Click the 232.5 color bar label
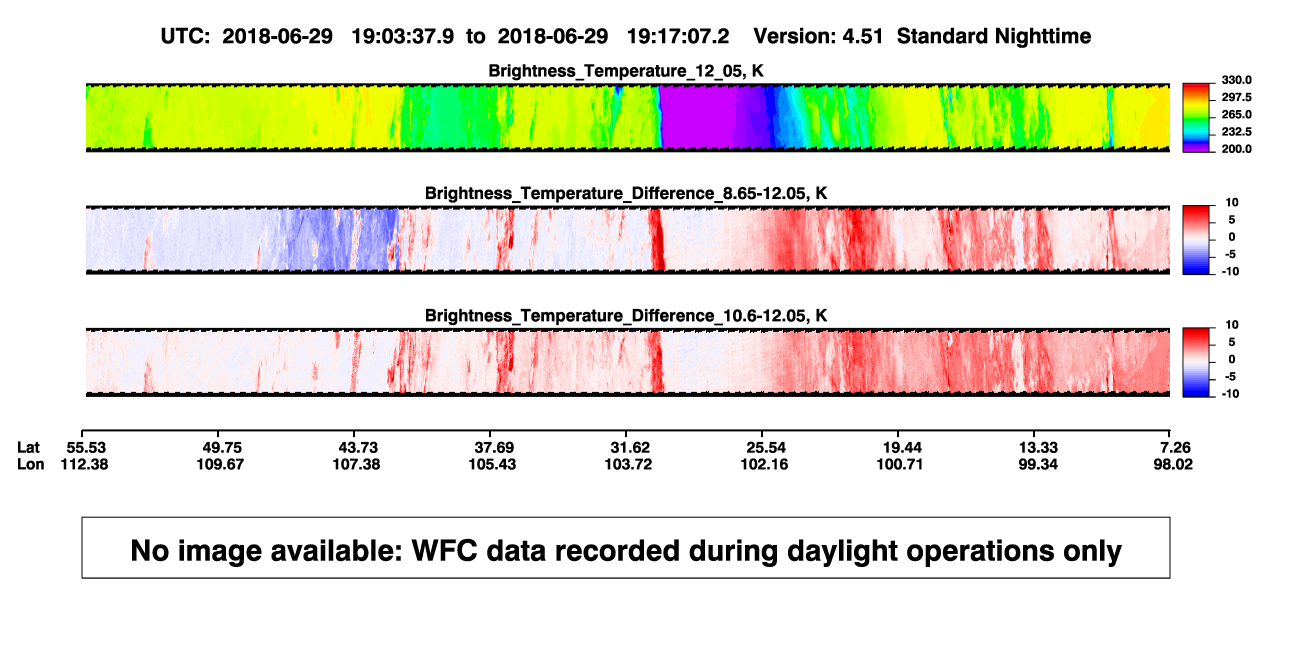The image size is (1300, 667). (x=1235, y=131)
